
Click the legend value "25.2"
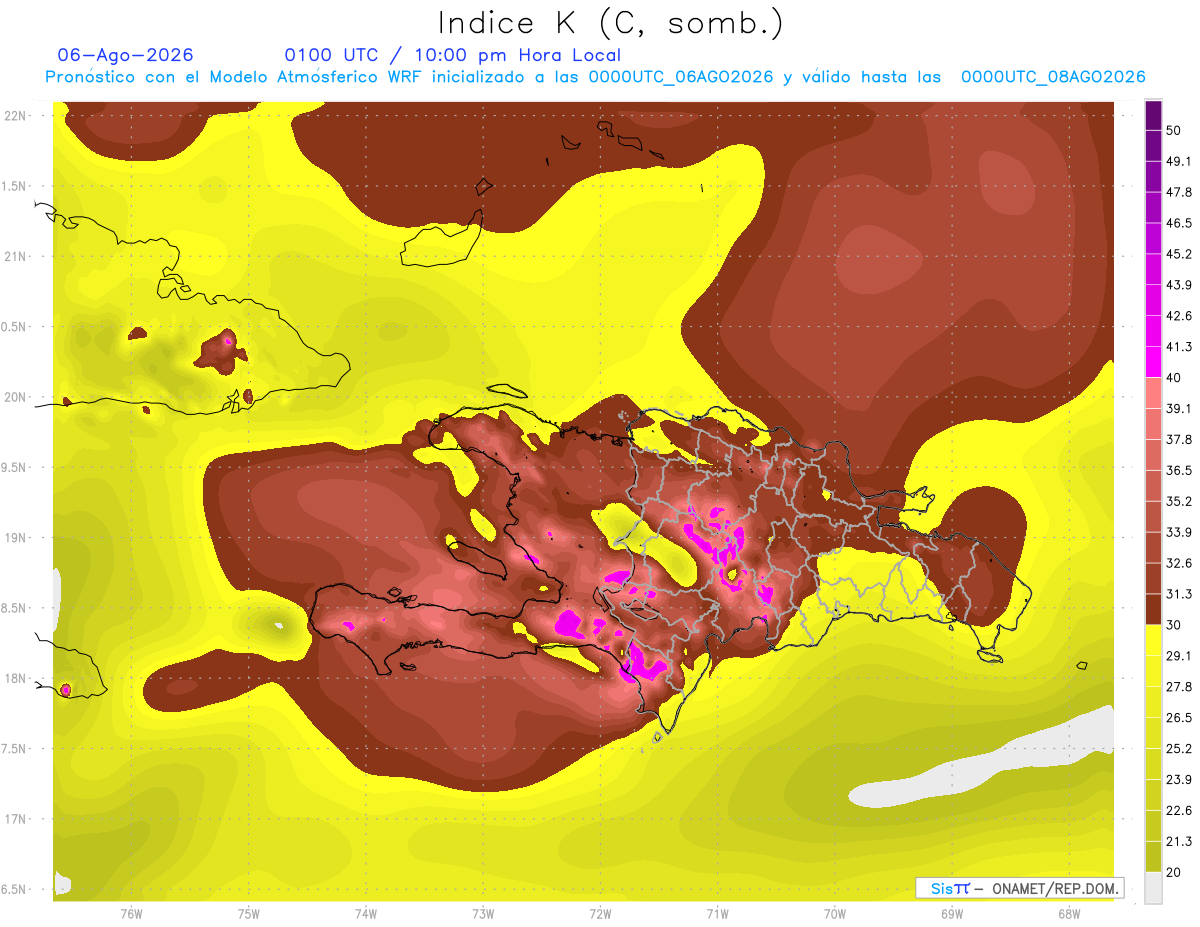(1180, 749)
